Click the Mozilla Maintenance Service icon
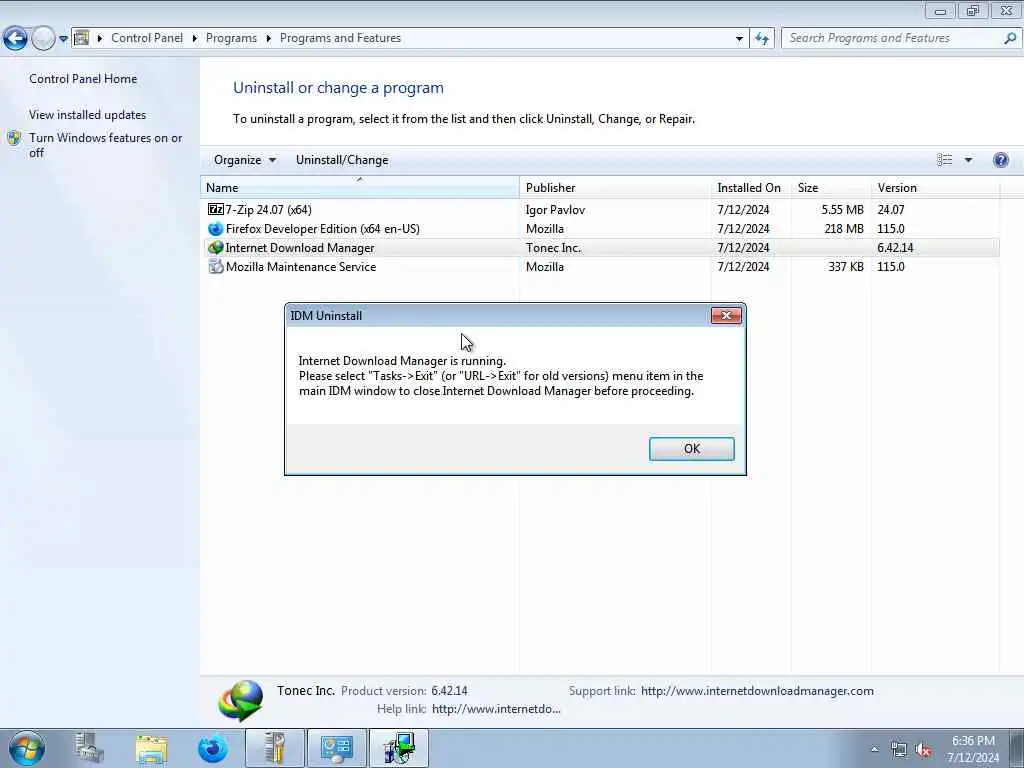 pyautogui.click(x=216, y=266)
